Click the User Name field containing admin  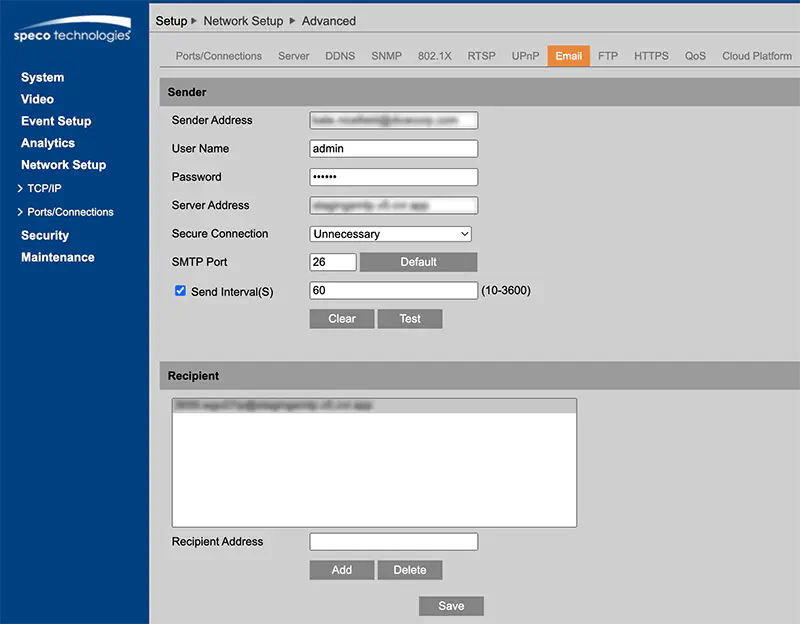pos(393,148)
